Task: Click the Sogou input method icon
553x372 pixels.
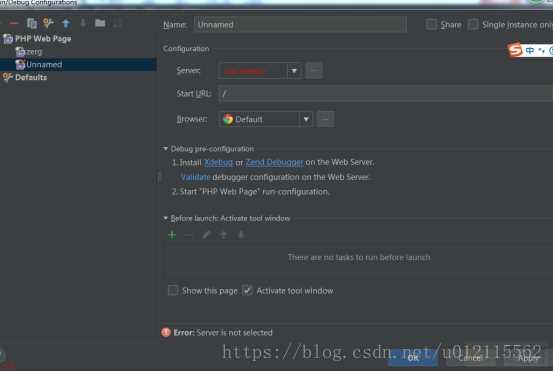Action: pyautogui.click(x=515, y=50)
